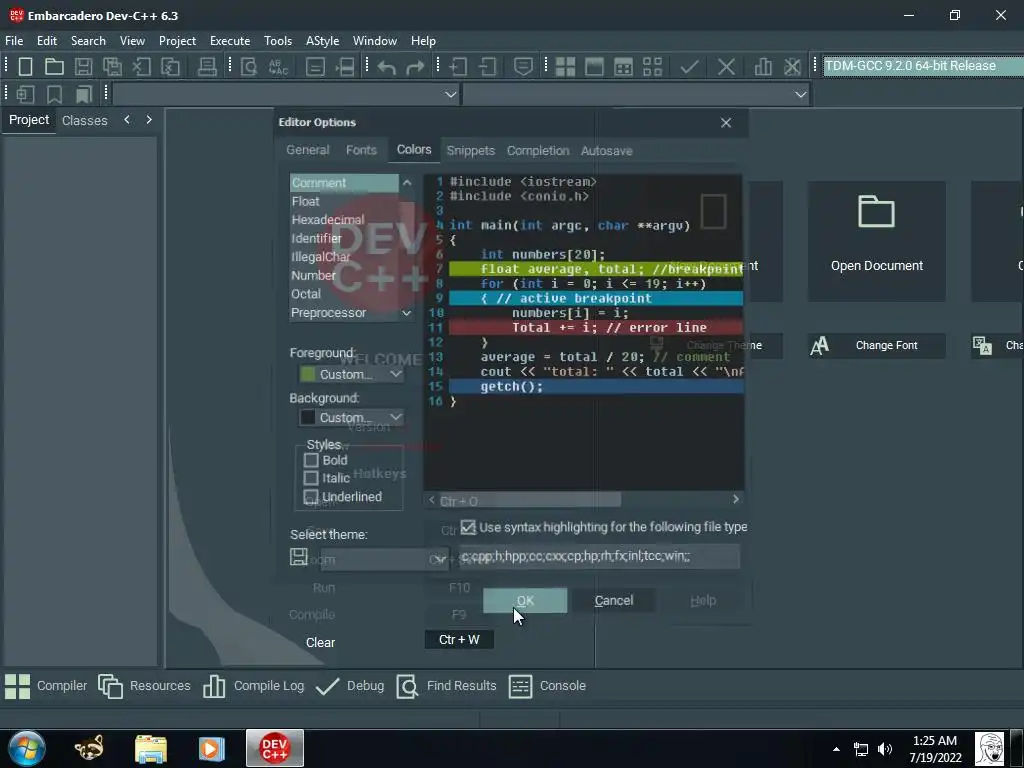Click the Delete profiling information icon
Screen dimensions: 1024x768
[x=792, y=67]
